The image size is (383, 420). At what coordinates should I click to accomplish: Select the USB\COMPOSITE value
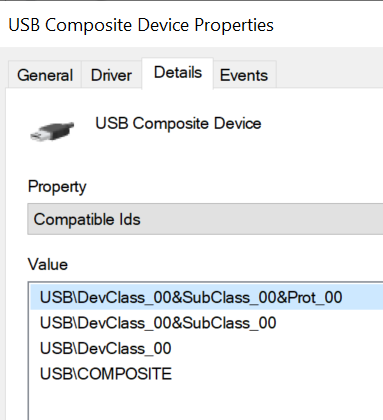tap(106, 374)
